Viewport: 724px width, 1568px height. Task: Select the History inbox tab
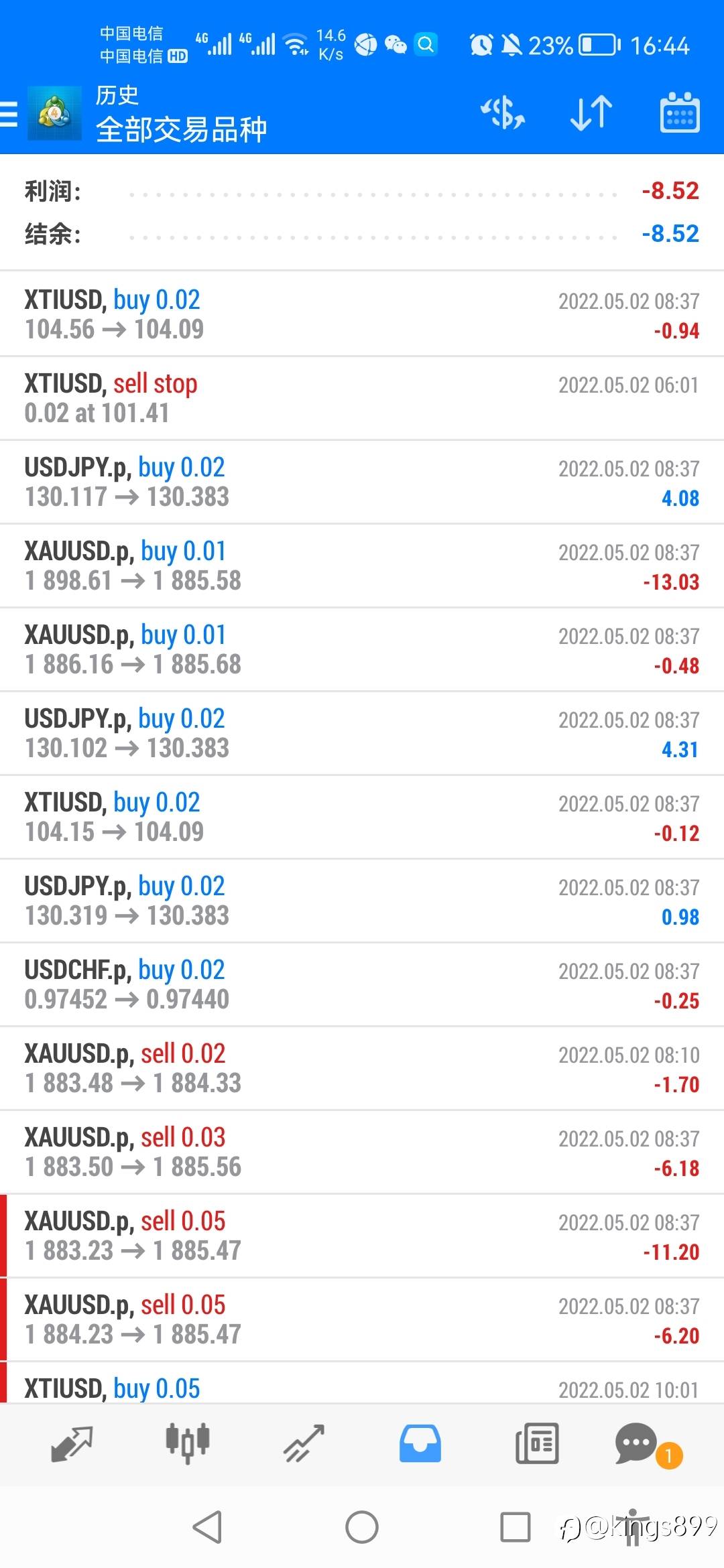pos(420,1443)
